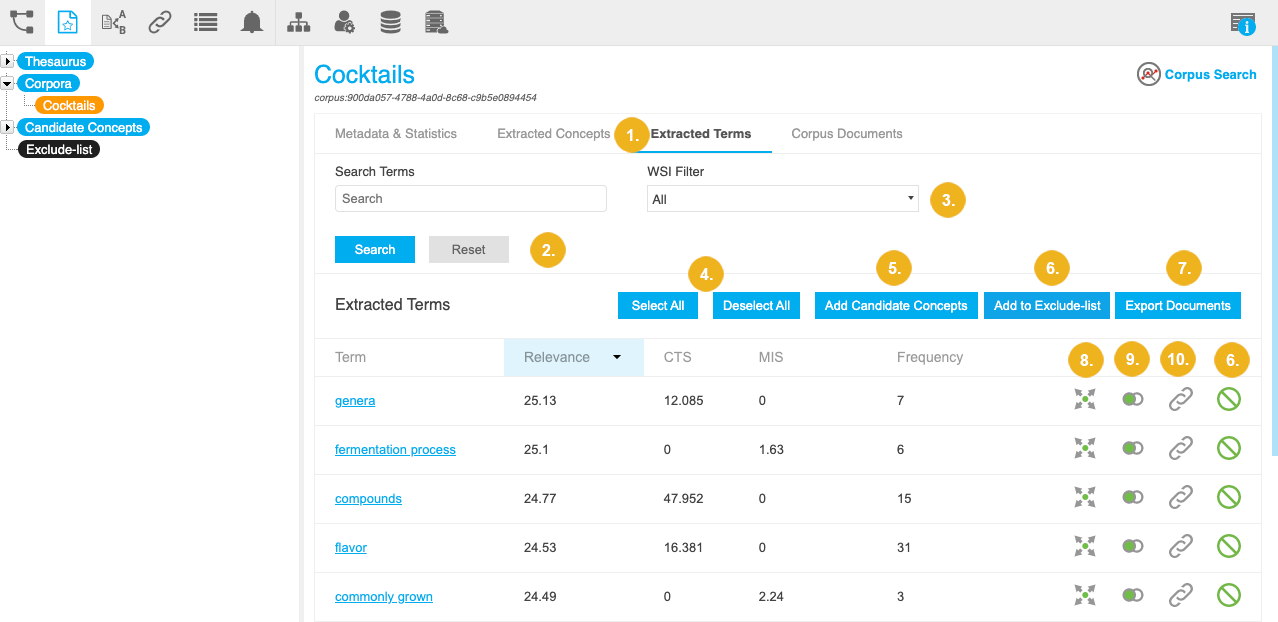Image resolution: width=1278 pixels, height=622 pixels.
Task: Exclude the term 'genera' with block icon
Action: pyautogui.click(x=1228, y=400)
